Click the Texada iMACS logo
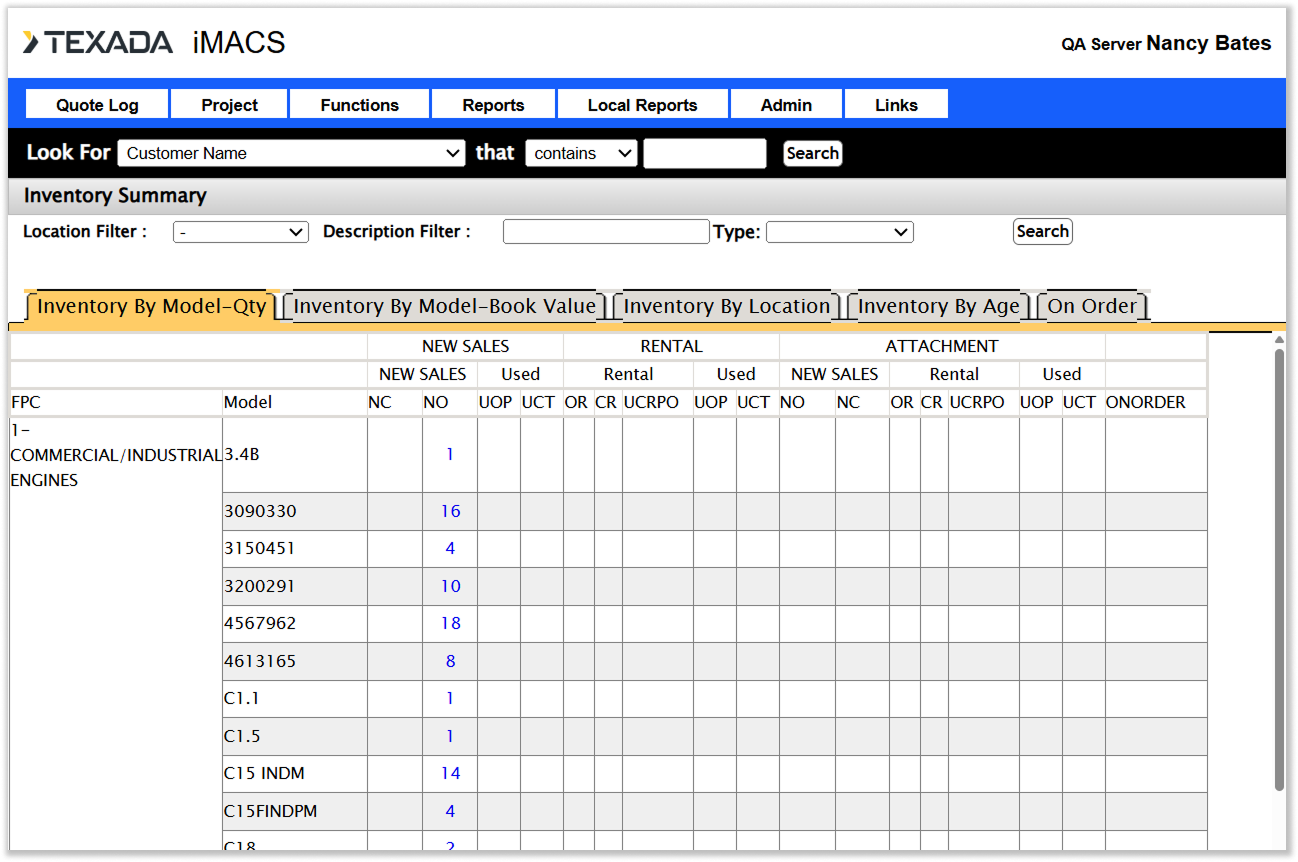Viewport: 1298px width, 862px height. tap(154, 43)
